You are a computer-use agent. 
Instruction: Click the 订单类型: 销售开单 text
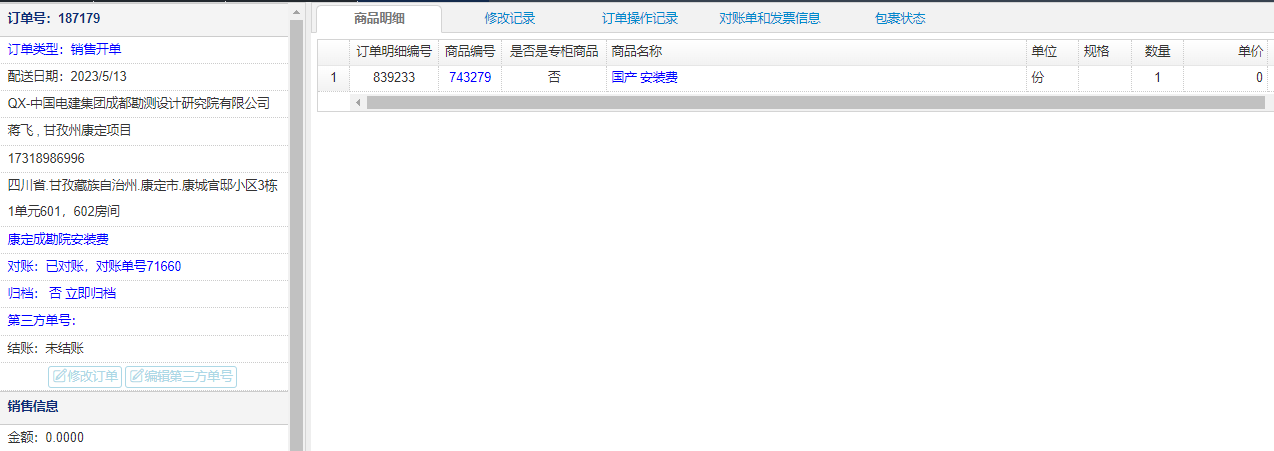(64, 49)
